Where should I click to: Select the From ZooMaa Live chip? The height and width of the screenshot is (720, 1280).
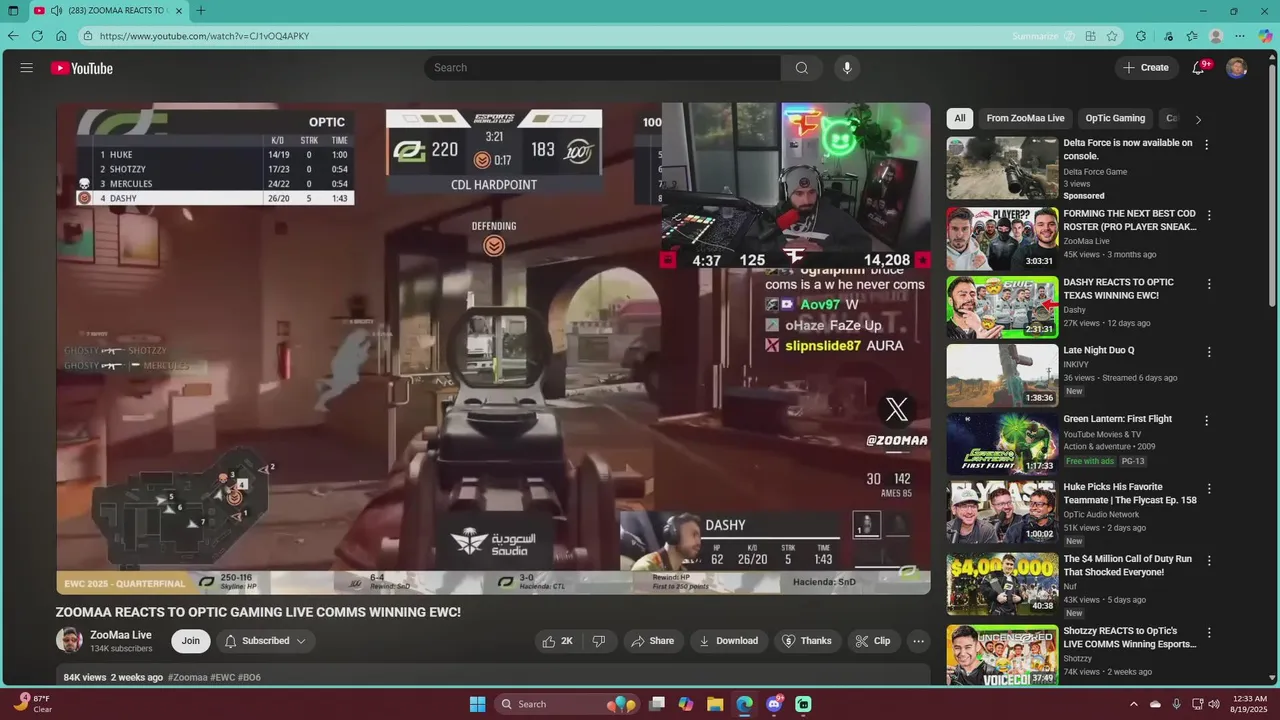point(1025,118)
